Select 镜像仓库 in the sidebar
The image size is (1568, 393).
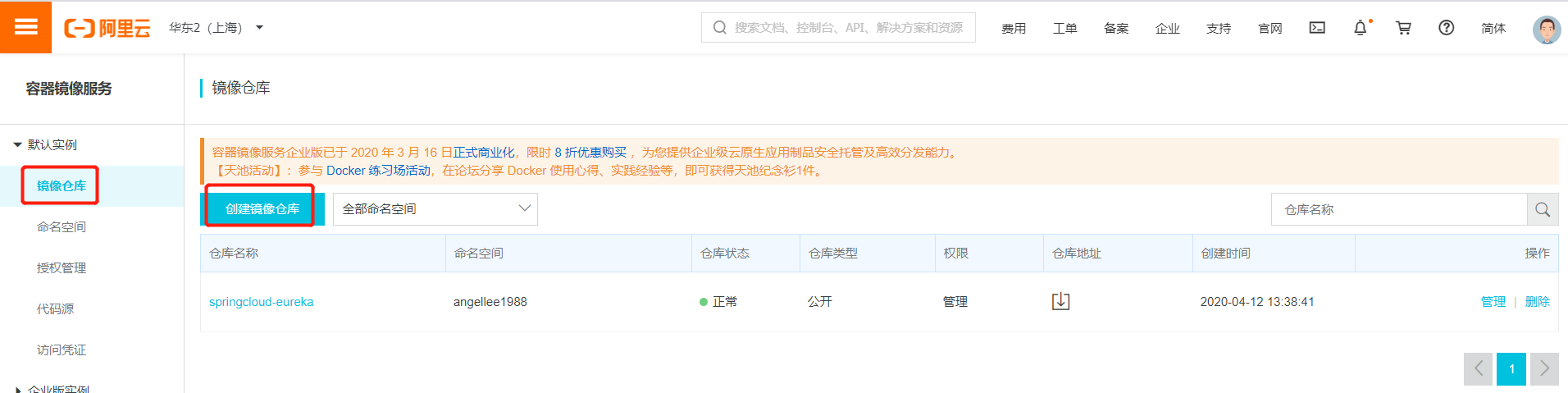pos(62,186)
